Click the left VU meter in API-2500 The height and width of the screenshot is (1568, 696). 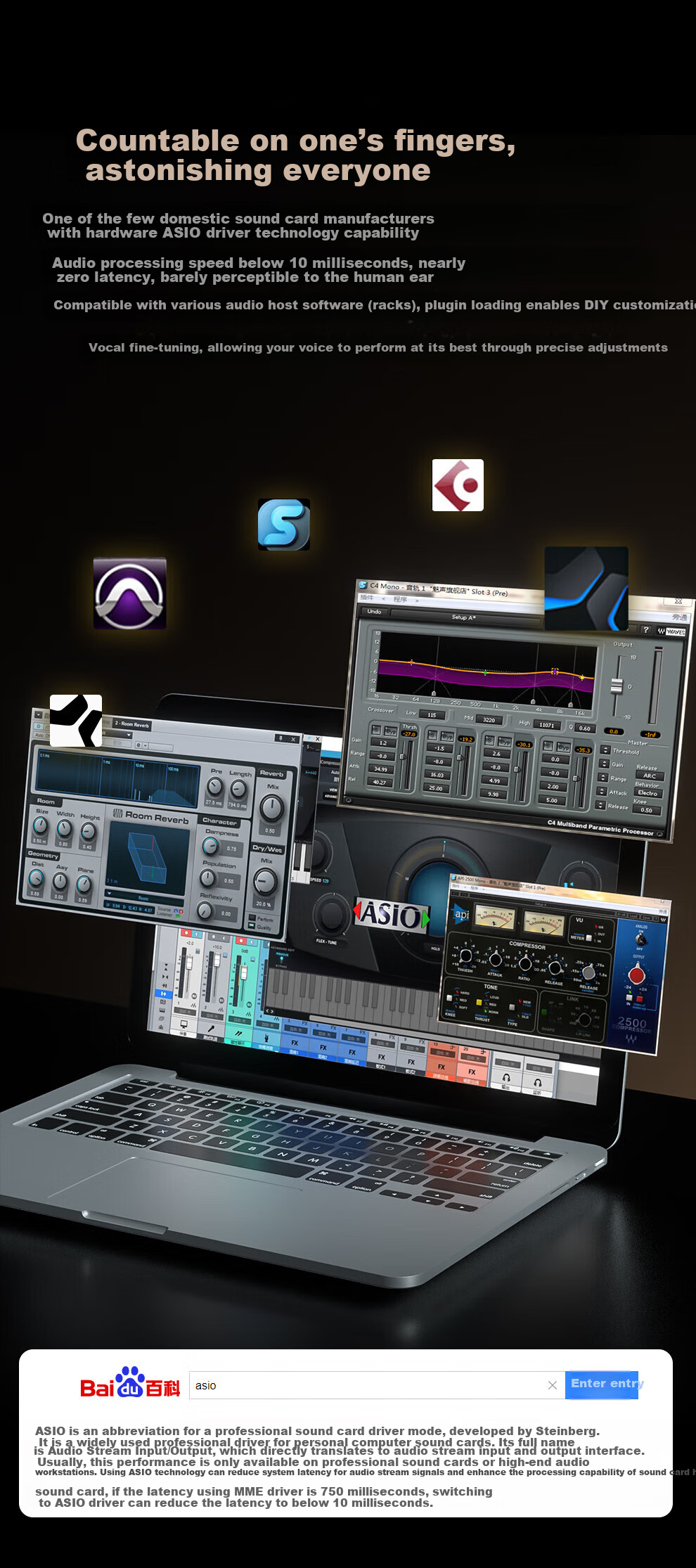point(495,917)
